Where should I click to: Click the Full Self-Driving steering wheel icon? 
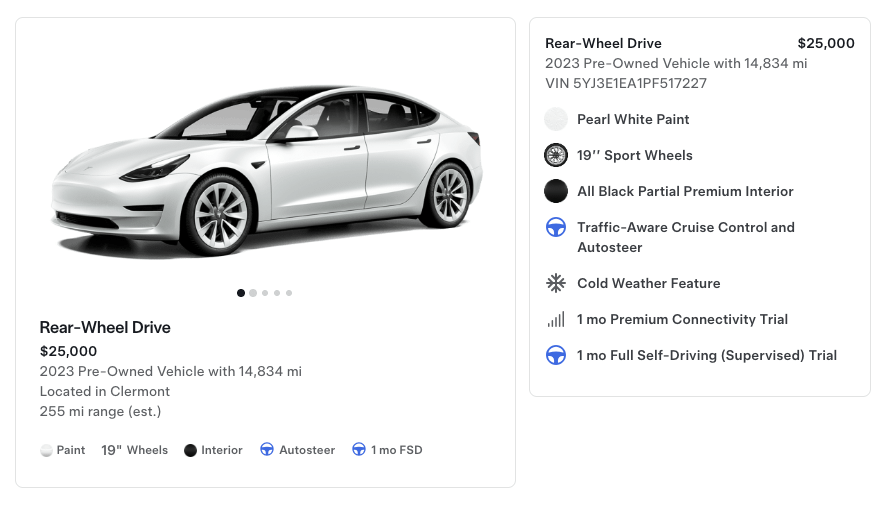tap(556, 355)
